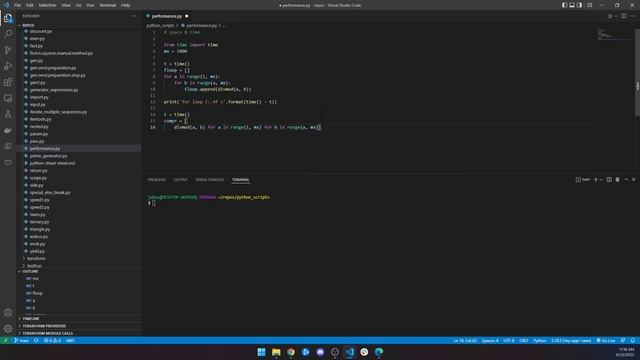Collapse the Outline section
This screenshot has width=640, height=360.
30,271
